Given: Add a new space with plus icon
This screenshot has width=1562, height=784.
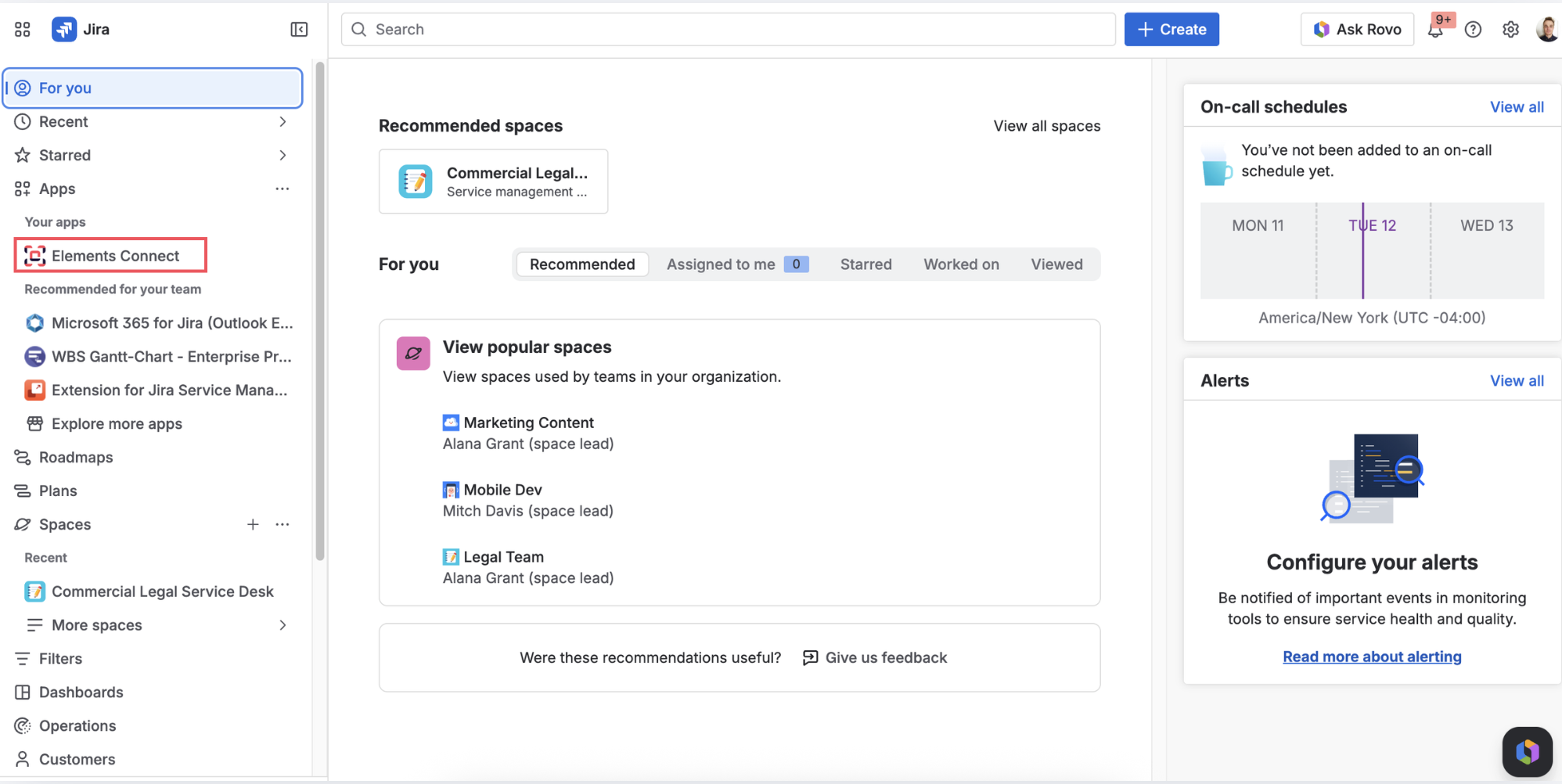Looking at the screenshot, I should tap(253, 524).
